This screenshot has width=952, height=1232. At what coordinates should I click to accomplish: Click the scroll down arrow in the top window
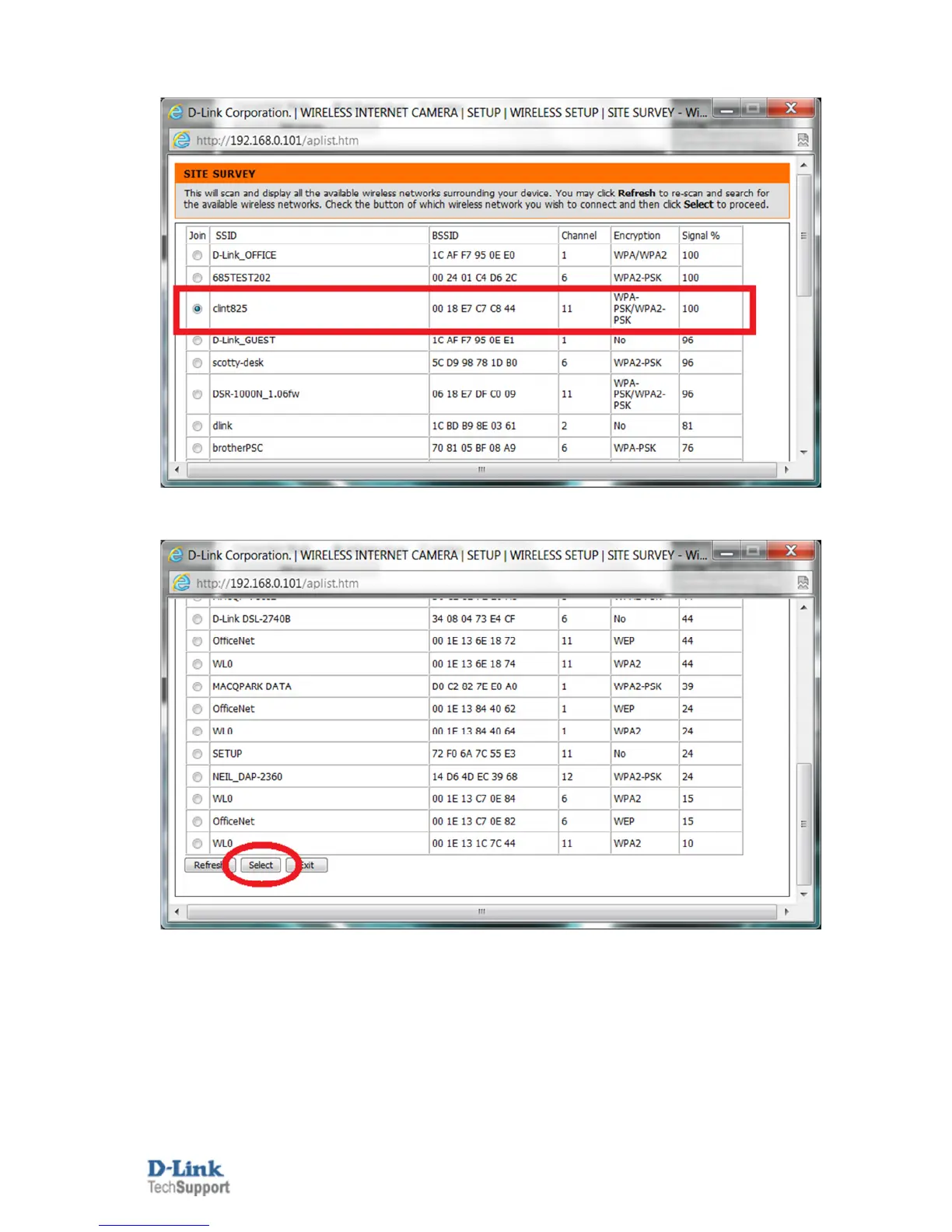[803, 452]
